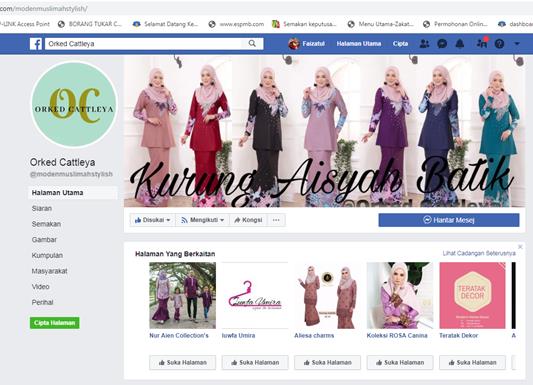The height and width of the screenshot is (385, 533).
Task: Expand the Mengikuti dropdown
Action: [203, 220]
